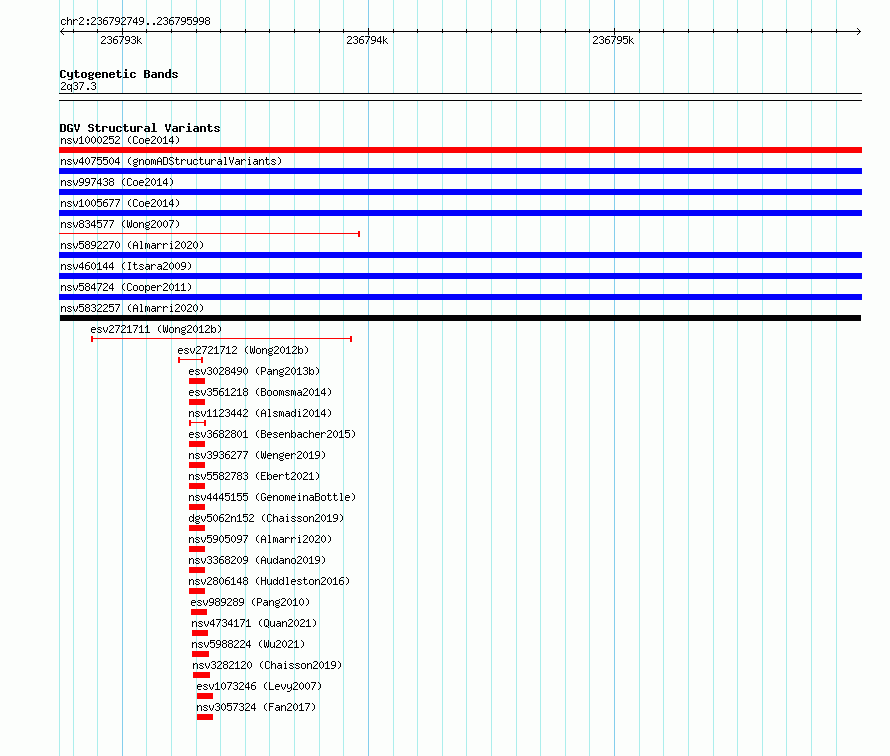Image resolution: width=890 pixels, height=756 pixels.
Task: Open nsv3282120 (Chaisson2019) variant
Action: click(267, 665)
